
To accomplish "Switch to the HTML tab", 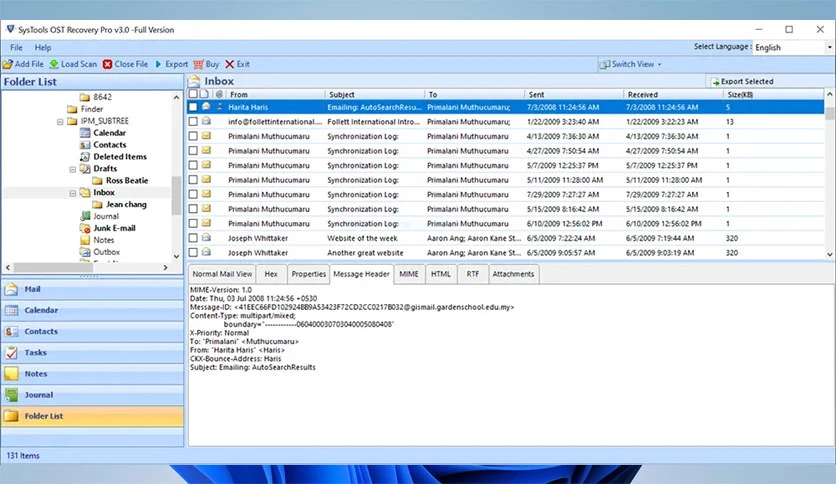I will pyautogui.click(x=441, y=274).
